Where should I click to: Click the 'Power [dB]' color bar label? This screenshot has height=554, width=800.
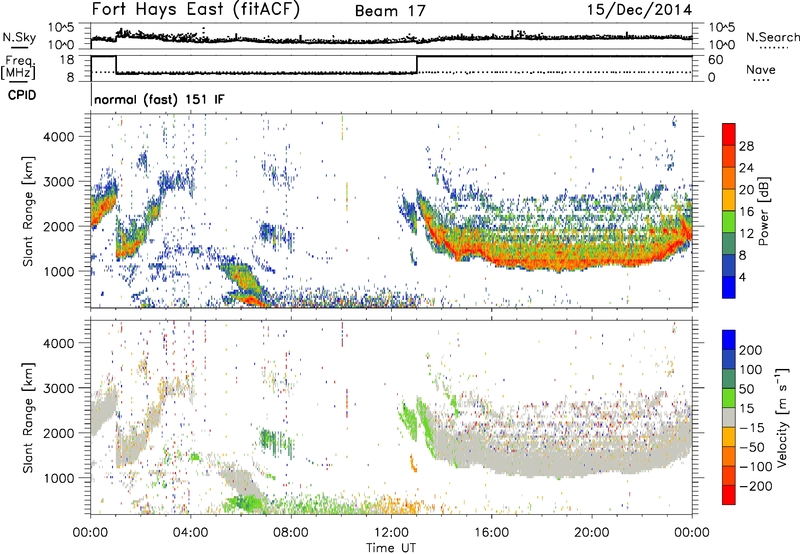pos(763,211)
